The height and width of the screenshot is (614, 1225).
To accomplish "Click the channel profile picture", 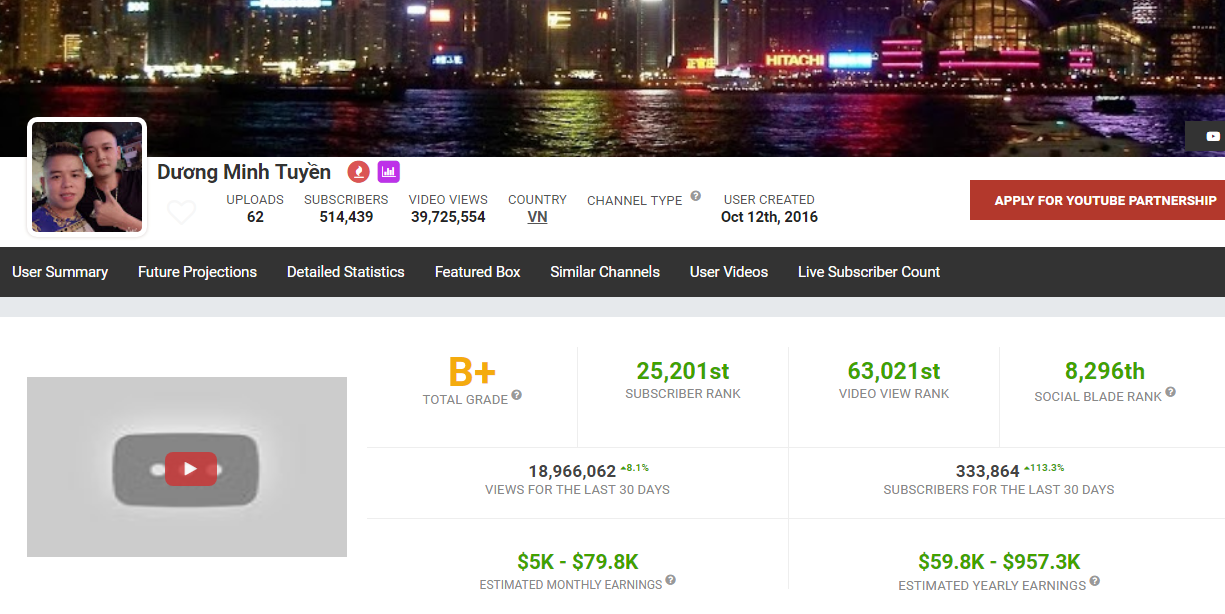I will 87,178.
